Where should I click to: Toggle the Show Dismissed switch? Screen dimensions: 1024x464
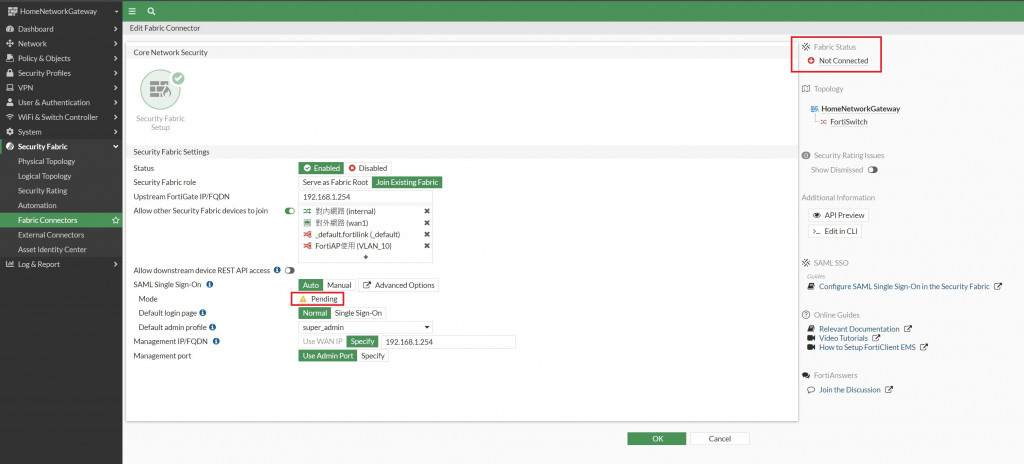coord(872,170)
